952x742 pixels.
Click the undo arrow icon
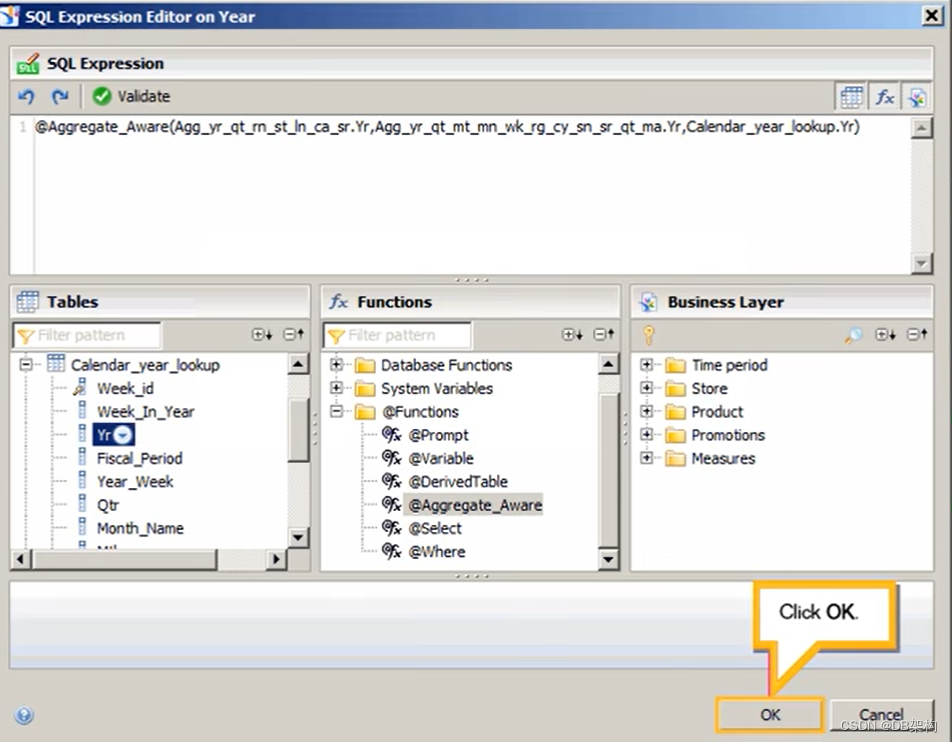[x=26, y=96]
